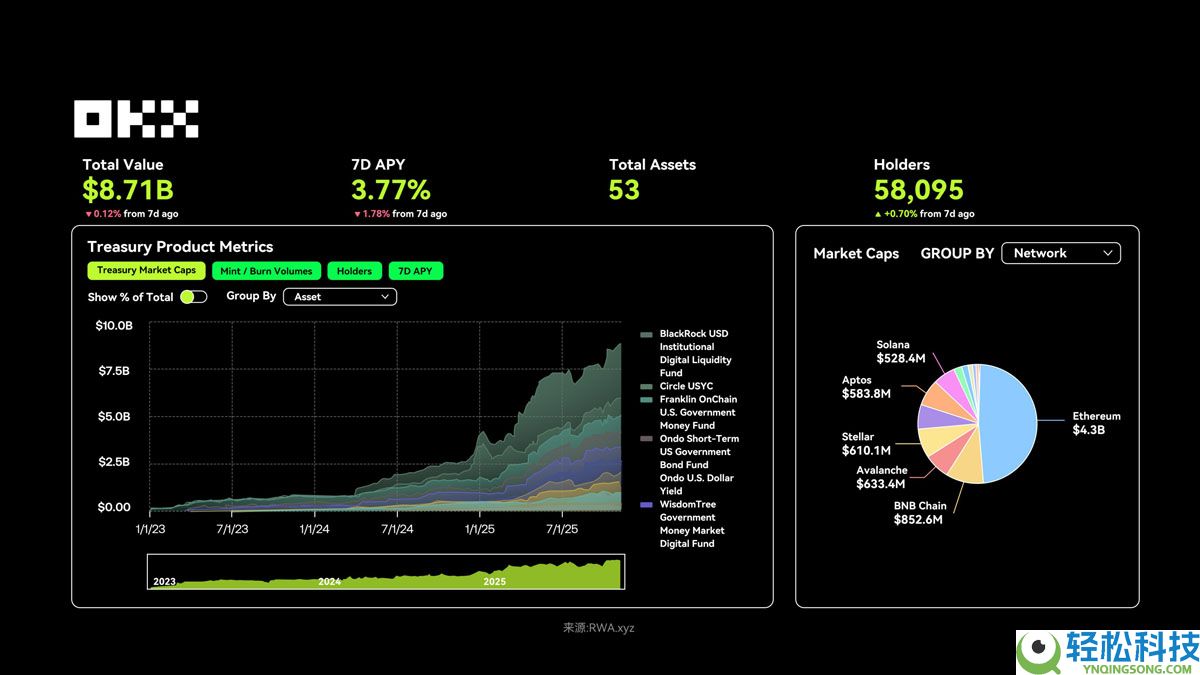The width and height of the screenshot is (1200, 675).
Task: Open the Holders metrics tab
Action: coord(354,271)
